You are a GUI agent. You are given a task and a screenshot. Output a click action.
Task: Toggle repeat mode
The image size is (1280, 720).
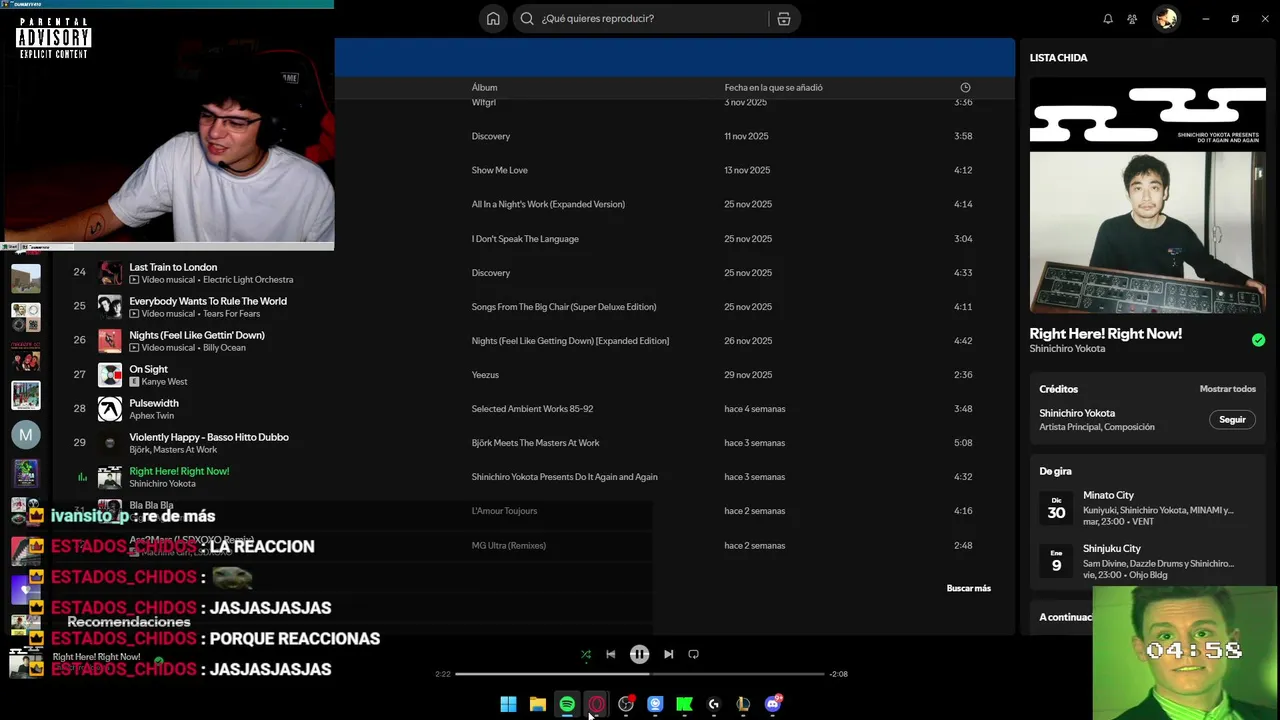tap(693, 654)
